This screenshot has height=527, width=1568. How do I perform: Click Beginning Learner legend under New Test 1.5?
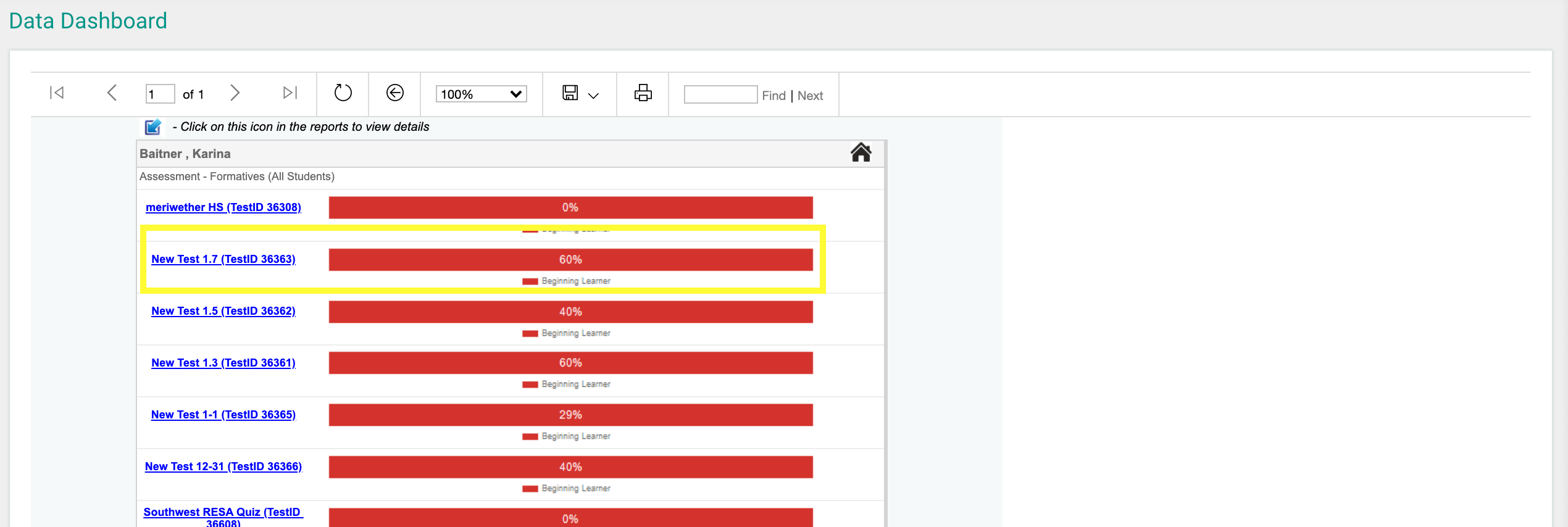tap(567, 333)
